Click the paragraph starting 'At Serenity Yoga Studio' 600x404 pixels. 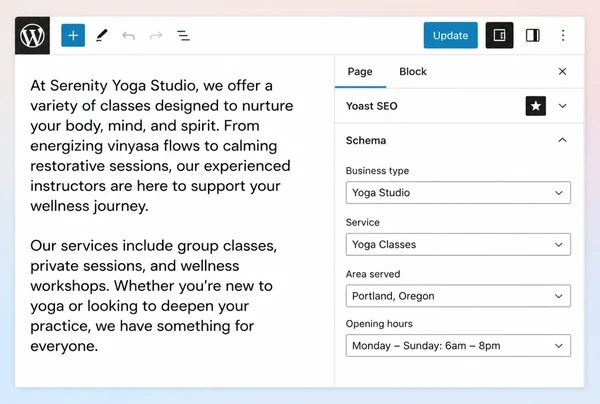coord(162,146)
